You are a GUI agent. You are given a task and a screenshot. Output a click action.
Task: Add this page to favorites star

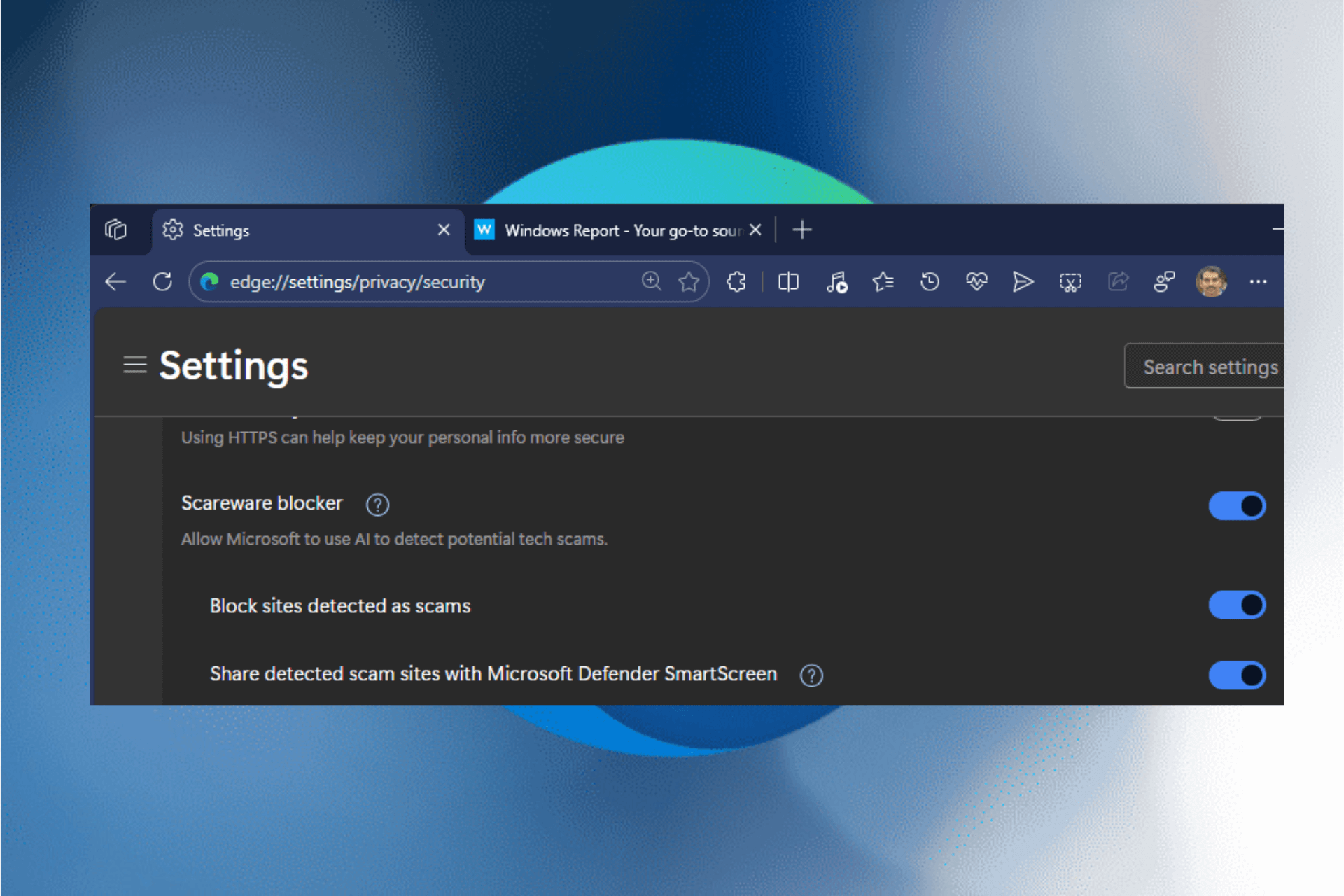click(689, 282)
